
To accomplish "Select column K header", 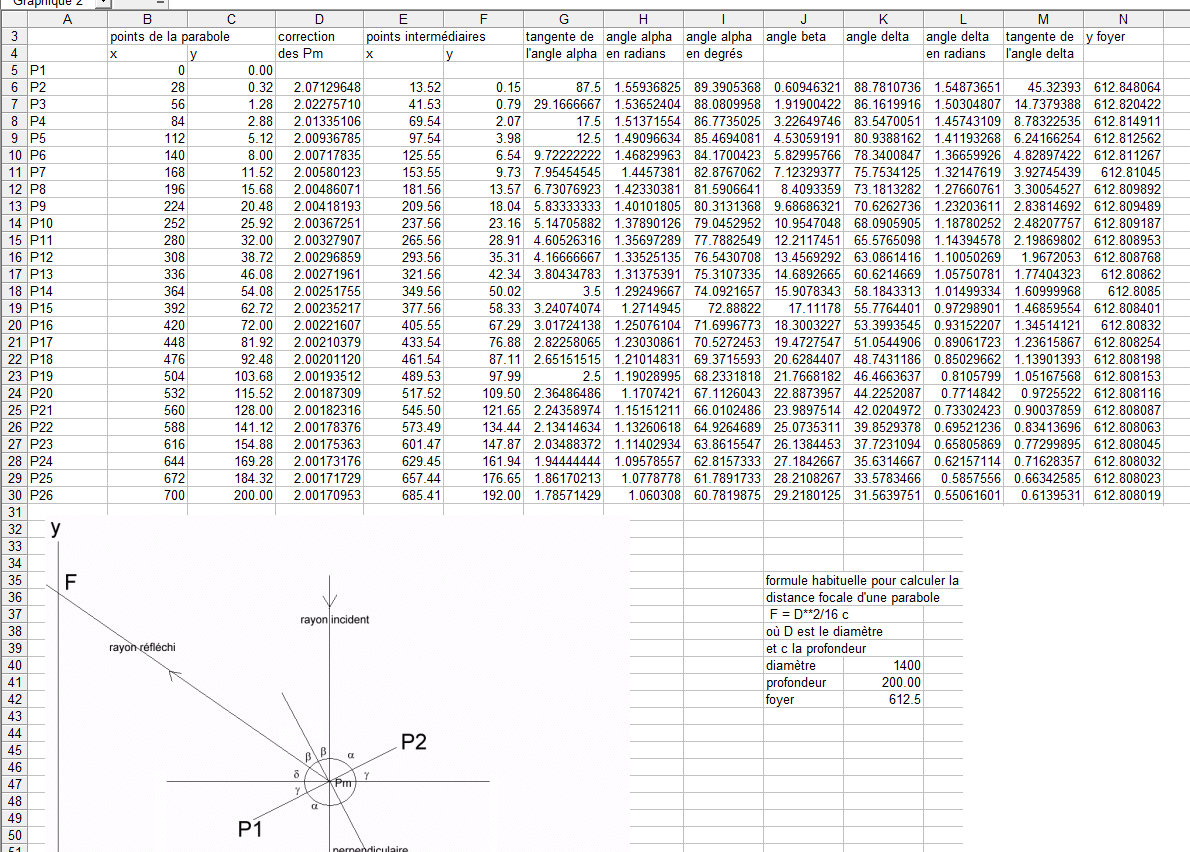I will [883, 19].
